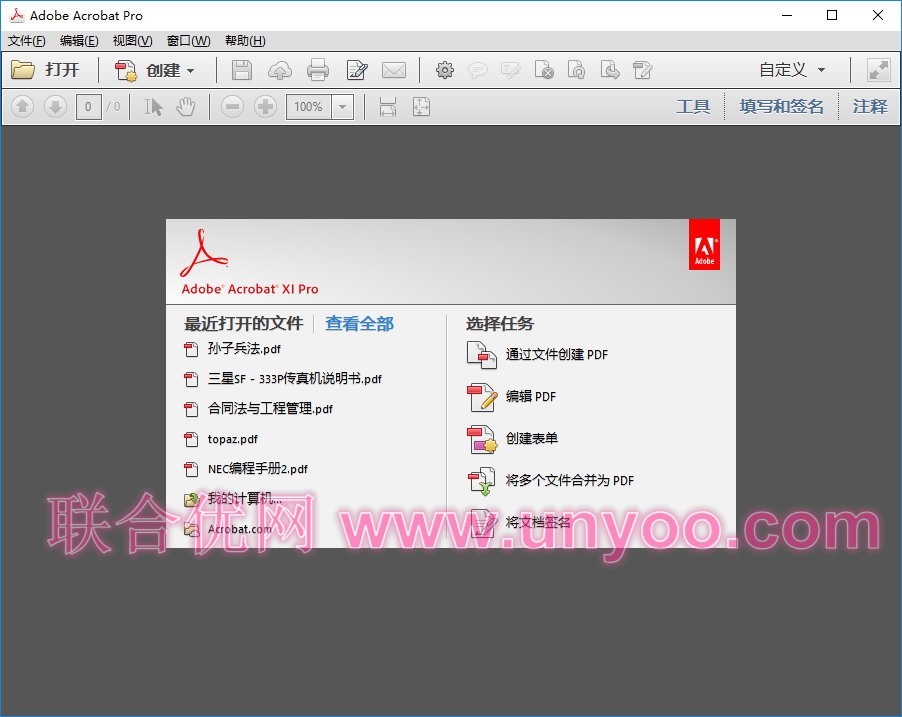The image size is (902, 717).
Task: Open the 编辑(E) menu
Action: click(x=79, y=41)
